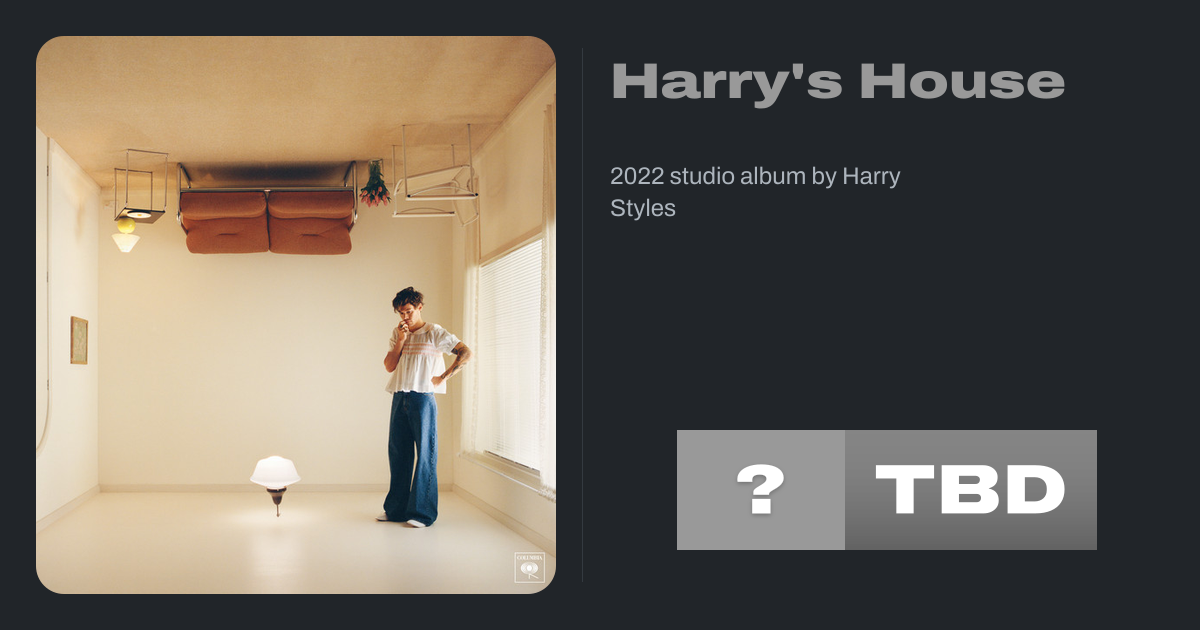This screenshot has width=1200, height=630.
Task: Click the person standing in the room
Action: [420, 405]
